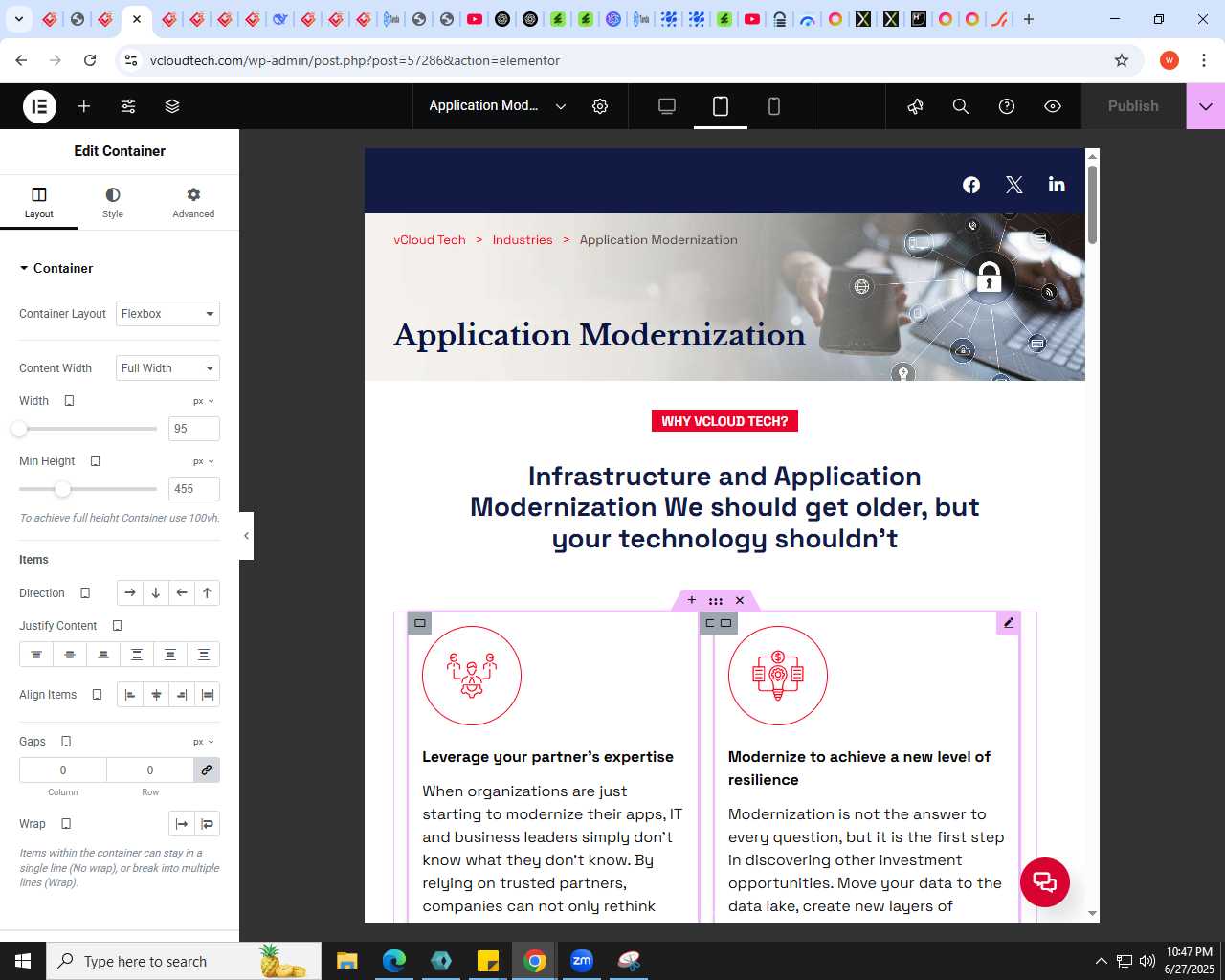Set Justify Content to center
Image resolution: width=1225 pixels, height=980 pixels.
70,655
